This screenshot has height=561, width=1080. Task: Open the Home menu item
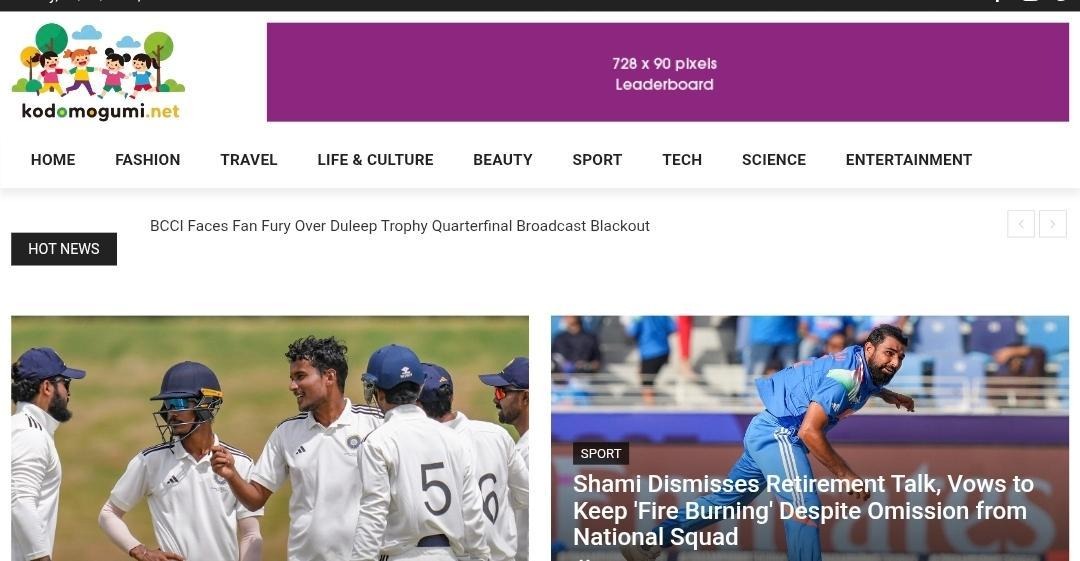(53, 160)
